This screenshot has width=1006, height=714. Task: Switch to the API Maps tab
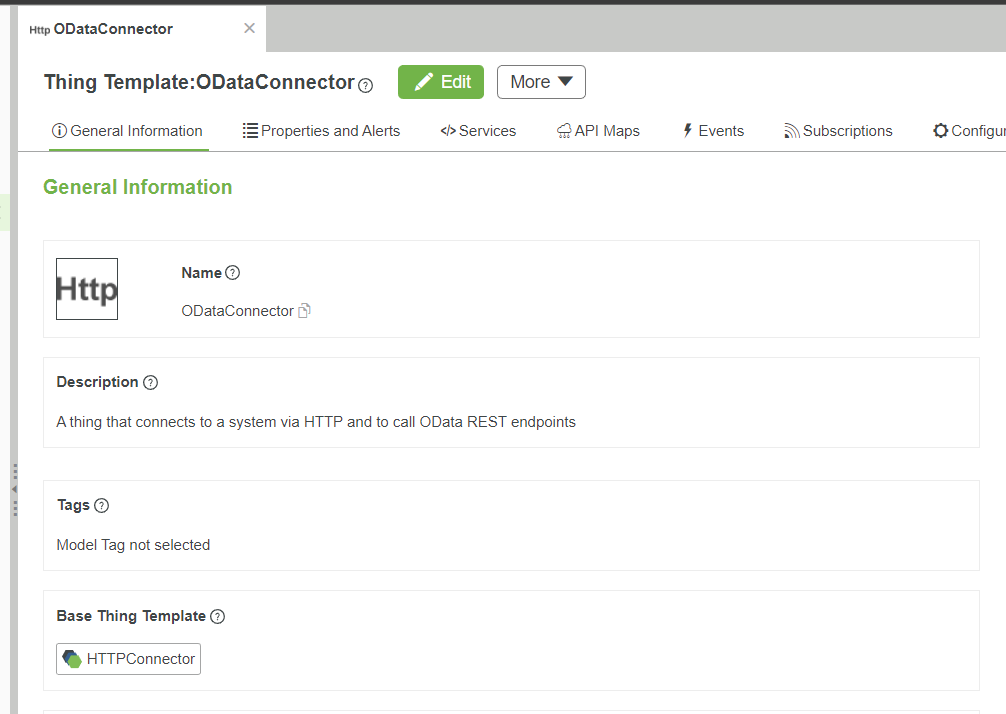(598, 130)
